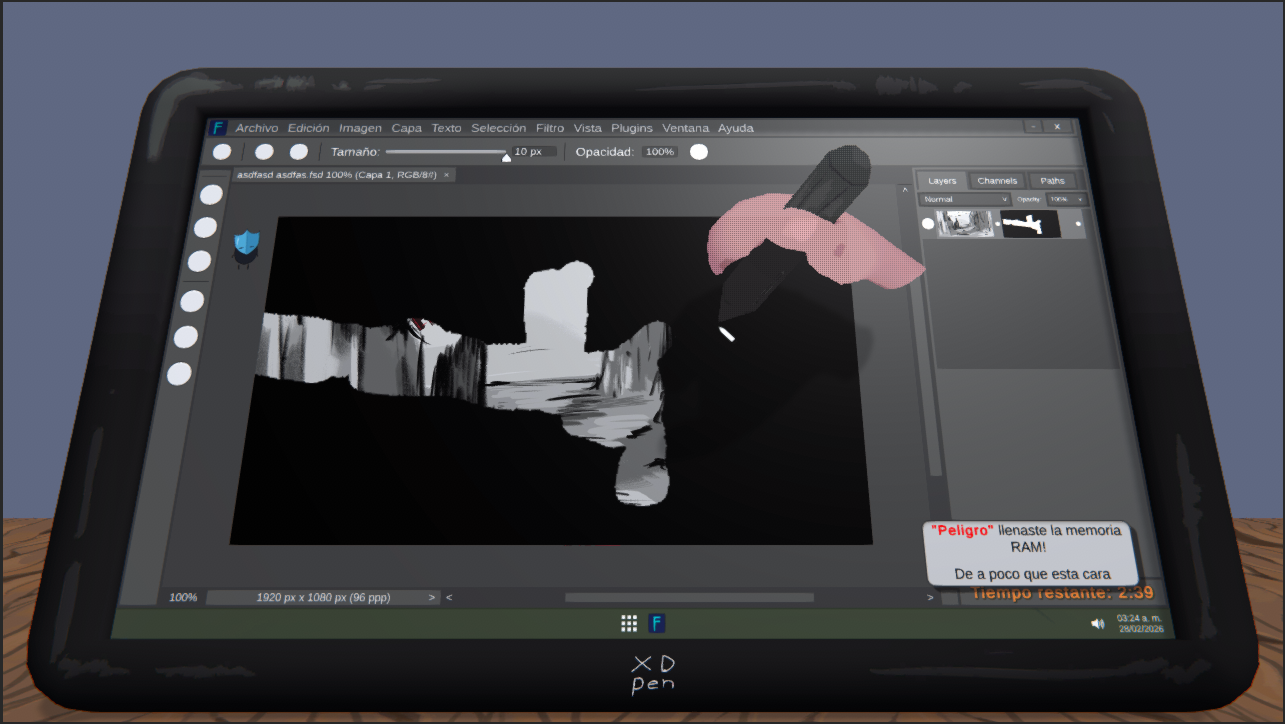The height and width of the screenshot is (724, 1285).
Task: Open the Texto menu
Action: [x=447, y=128]
